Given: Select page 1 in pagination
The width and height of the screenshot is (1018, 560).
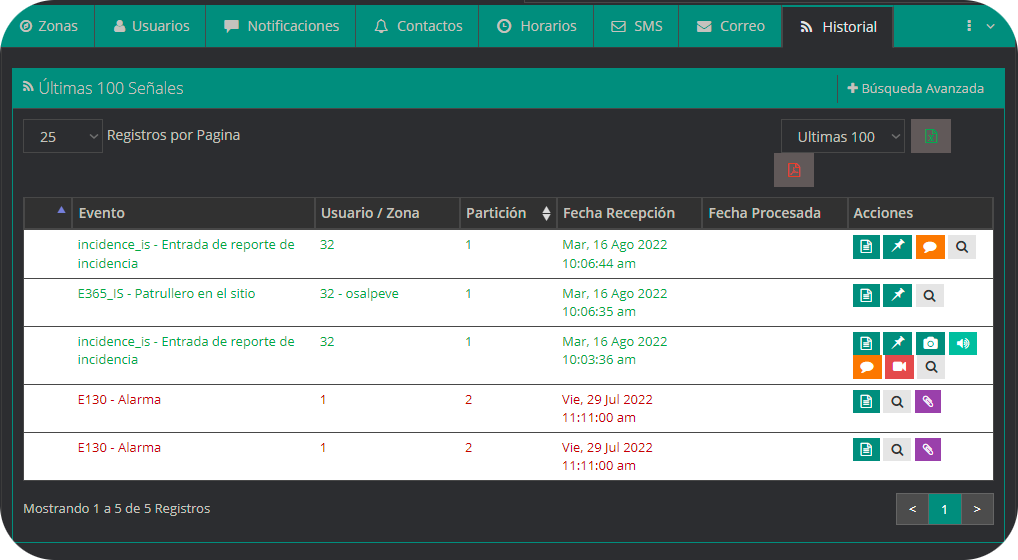Looking at the screenshot, I should [x=944, y=509].
